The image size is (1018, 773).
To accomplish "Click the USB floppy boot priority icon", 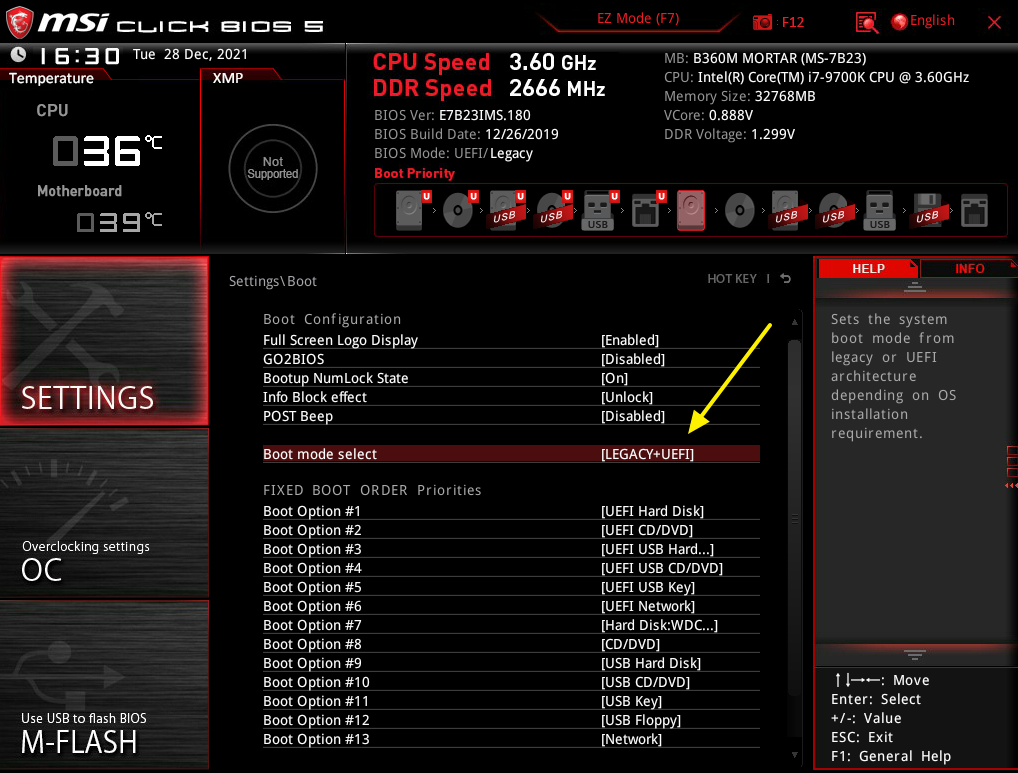I will point(927,210).
